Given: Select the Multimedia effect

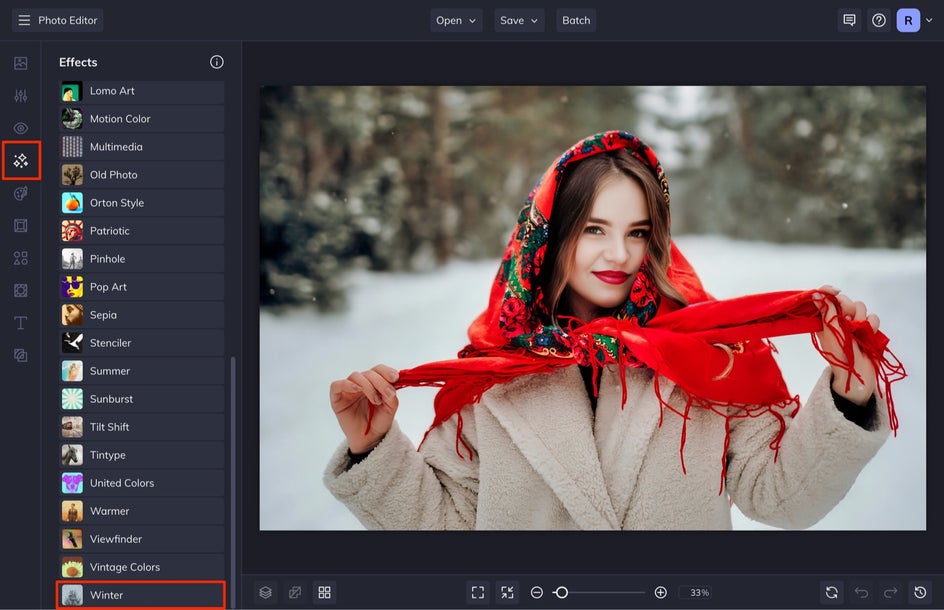Looking at the screenshot, I should click(142, 147).
